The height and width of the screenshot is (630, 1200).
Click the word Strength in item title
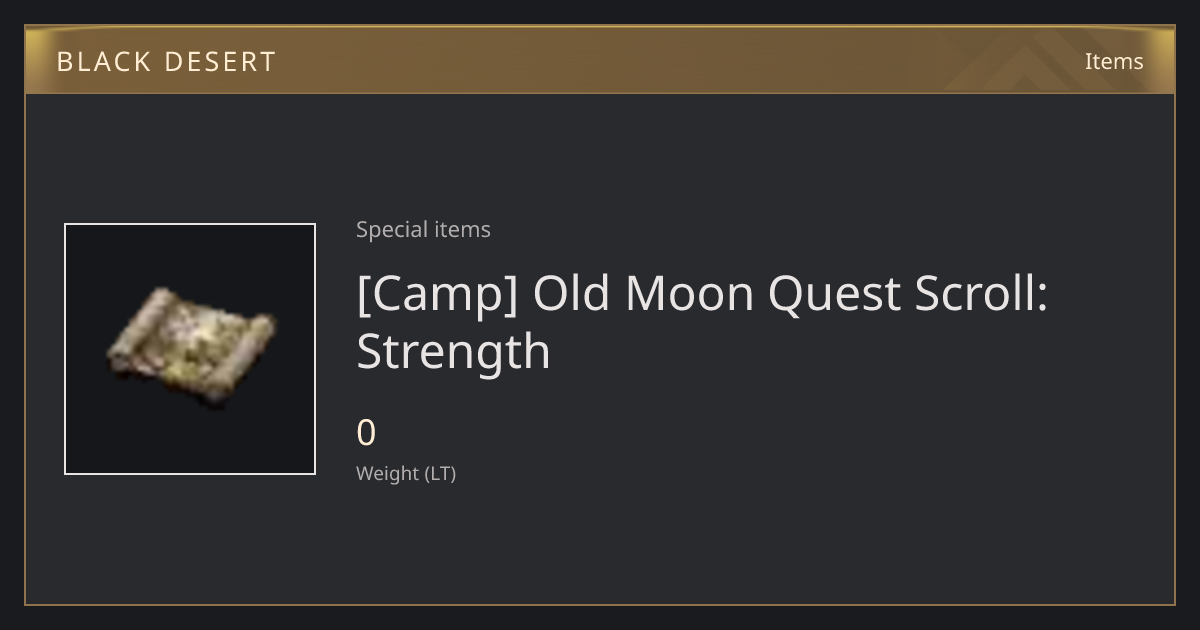pos(453,352)
